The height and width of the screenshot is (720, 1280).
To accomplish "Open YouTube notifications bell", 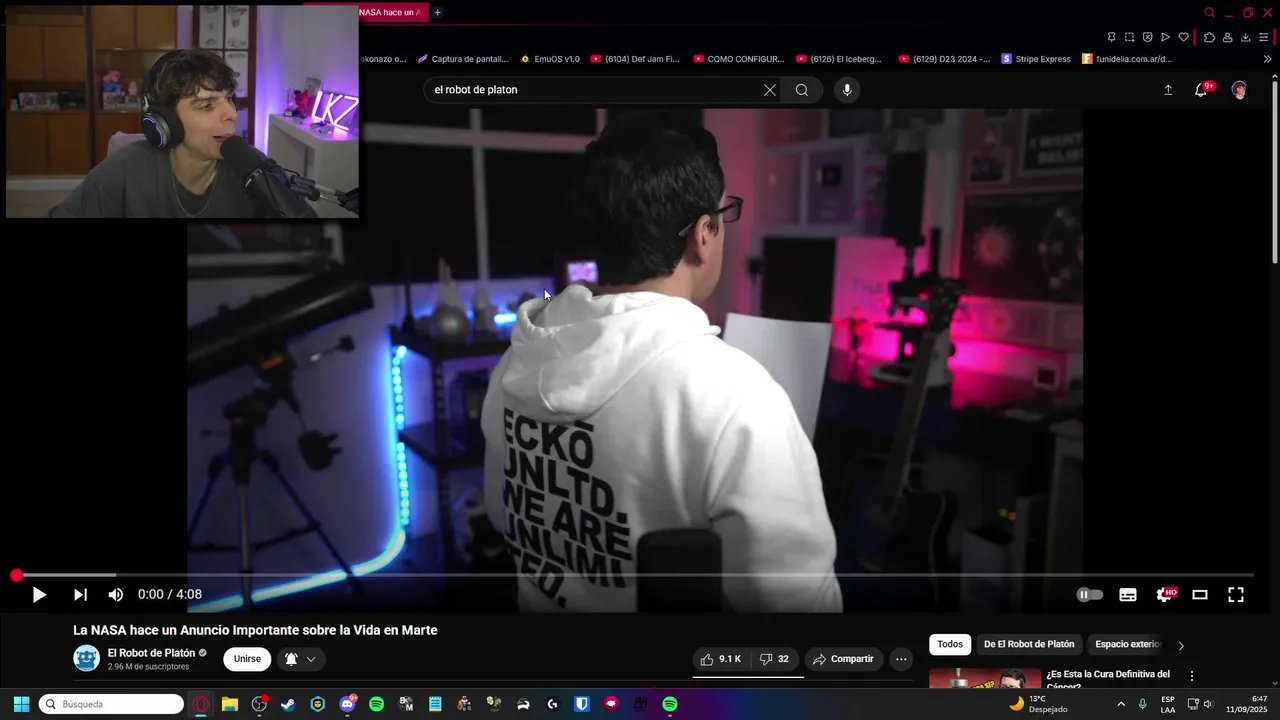I will [x=1203, y=90].
